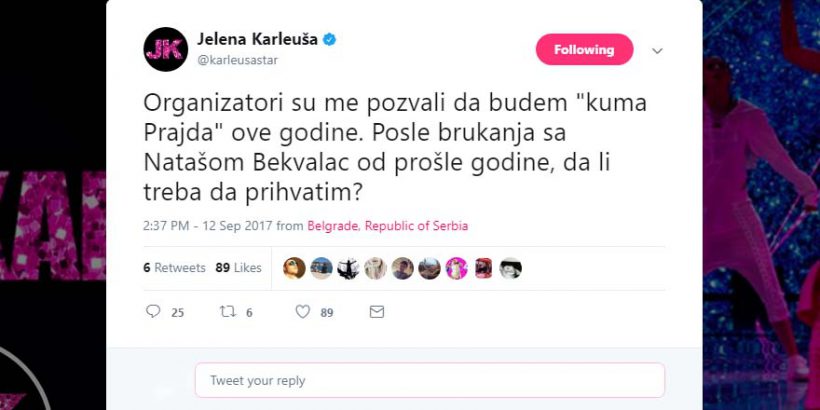The image size is (820, 410).
Task: Click the Jelena Karleuša display name
Action: pyautogui.click(x=257, y=40)
